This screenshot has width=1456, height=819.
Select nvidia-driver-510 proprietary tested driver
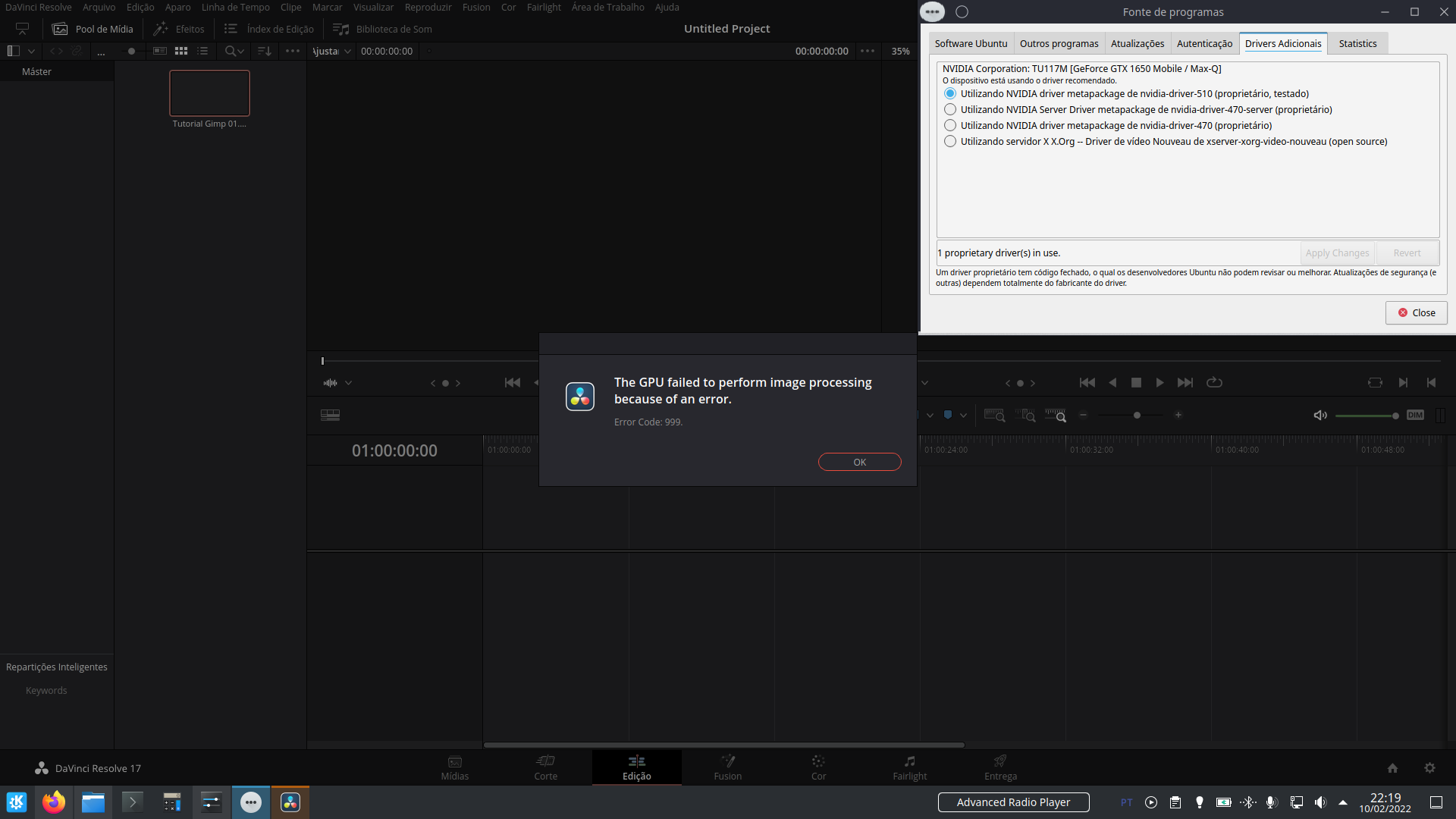950,93
